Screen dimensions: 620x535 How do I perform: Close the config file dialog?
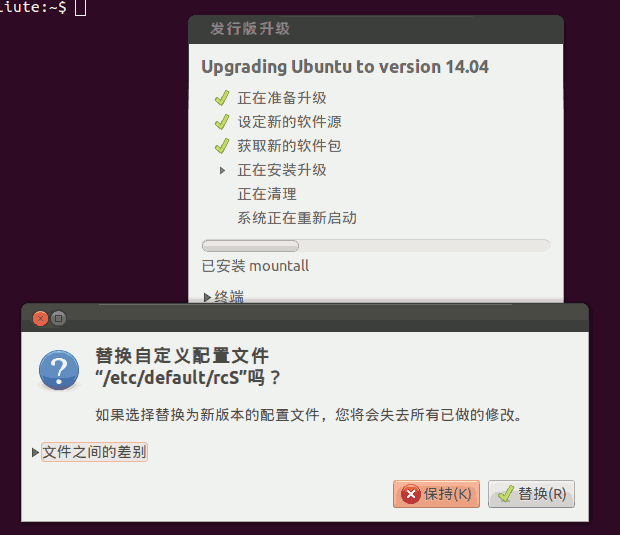pos(40,318)
